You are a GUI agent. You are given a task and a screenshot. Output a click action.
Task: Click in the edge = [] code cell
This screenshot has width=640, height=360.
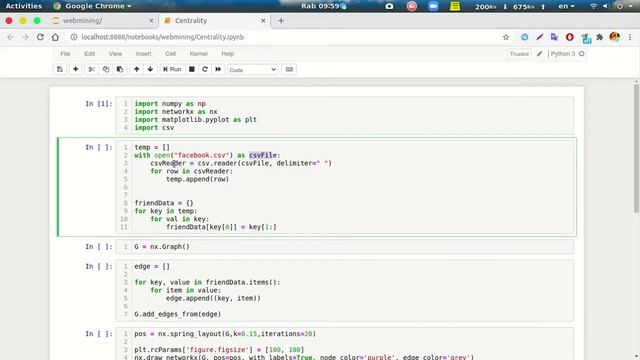(x=344, y=290)
